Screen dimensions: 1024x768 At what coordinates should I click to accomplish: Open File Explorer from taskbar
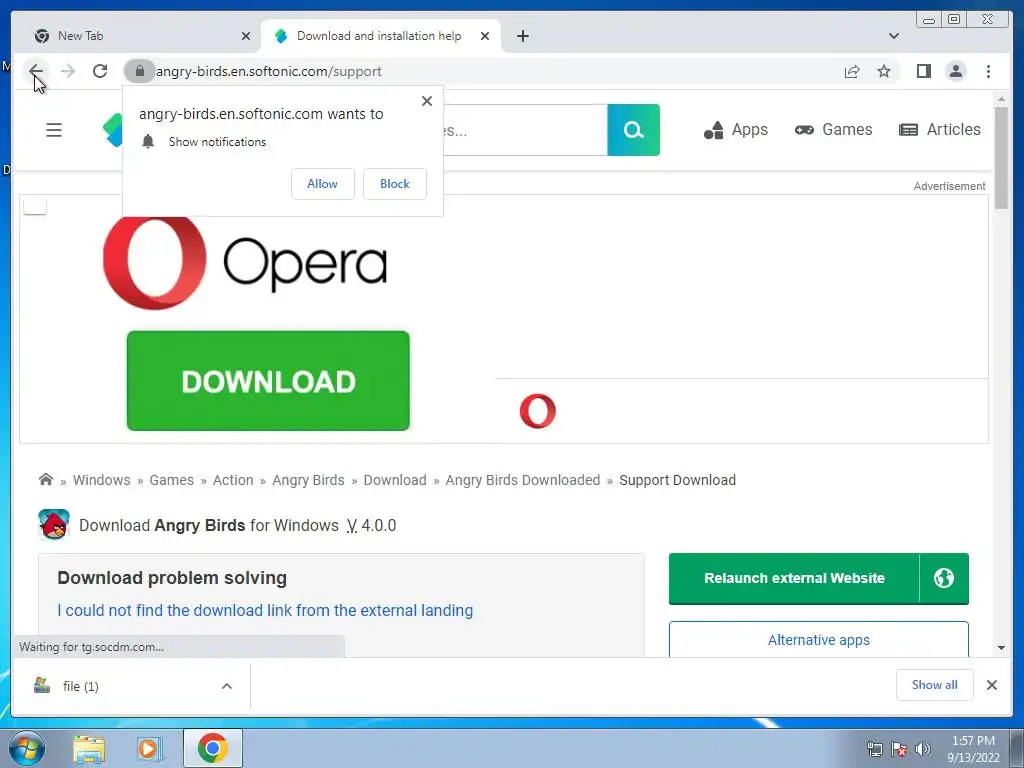coord(89,749)
